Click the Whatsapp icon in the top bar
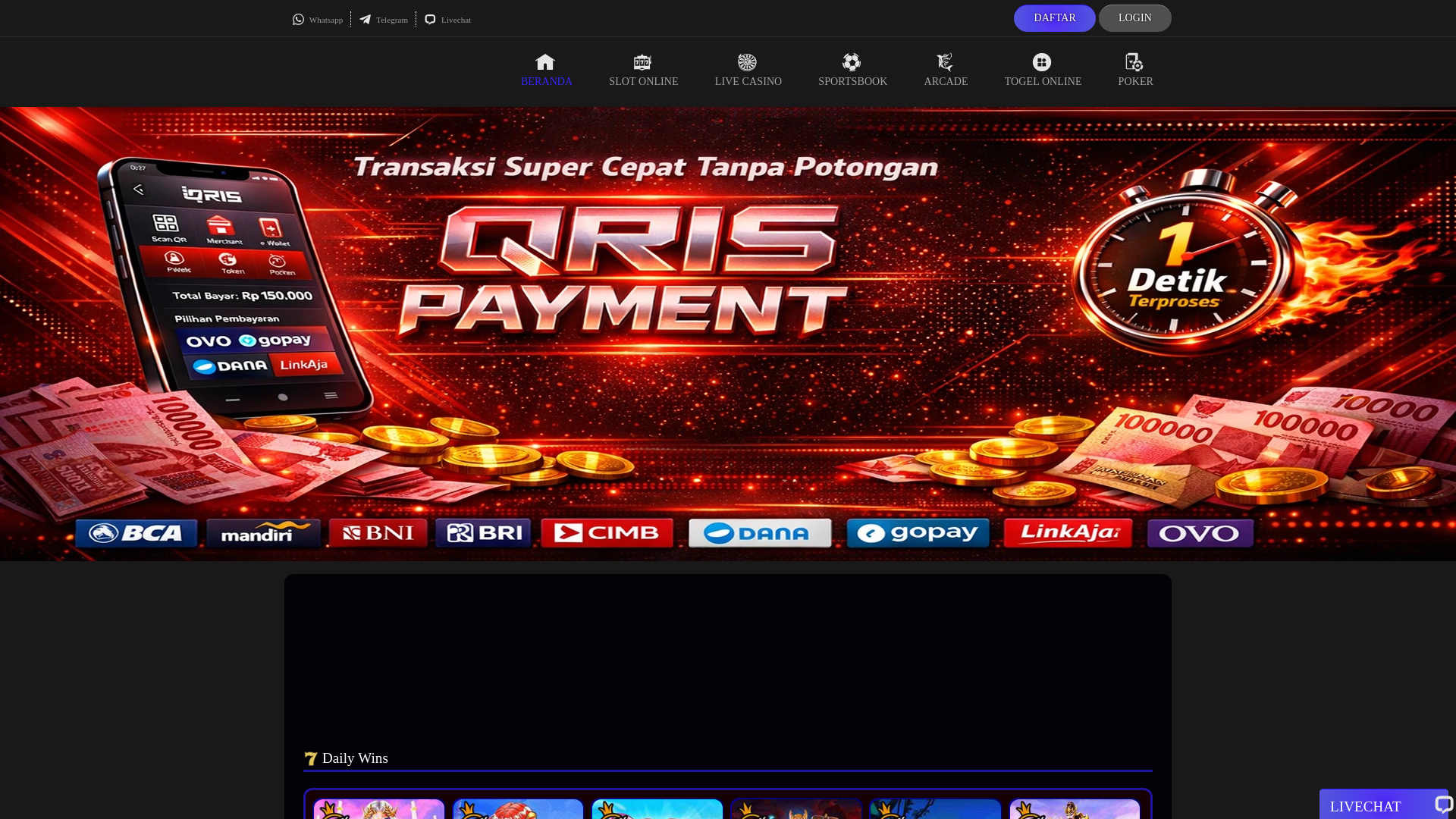This screenshot has width=1456, height=819. 298,20
